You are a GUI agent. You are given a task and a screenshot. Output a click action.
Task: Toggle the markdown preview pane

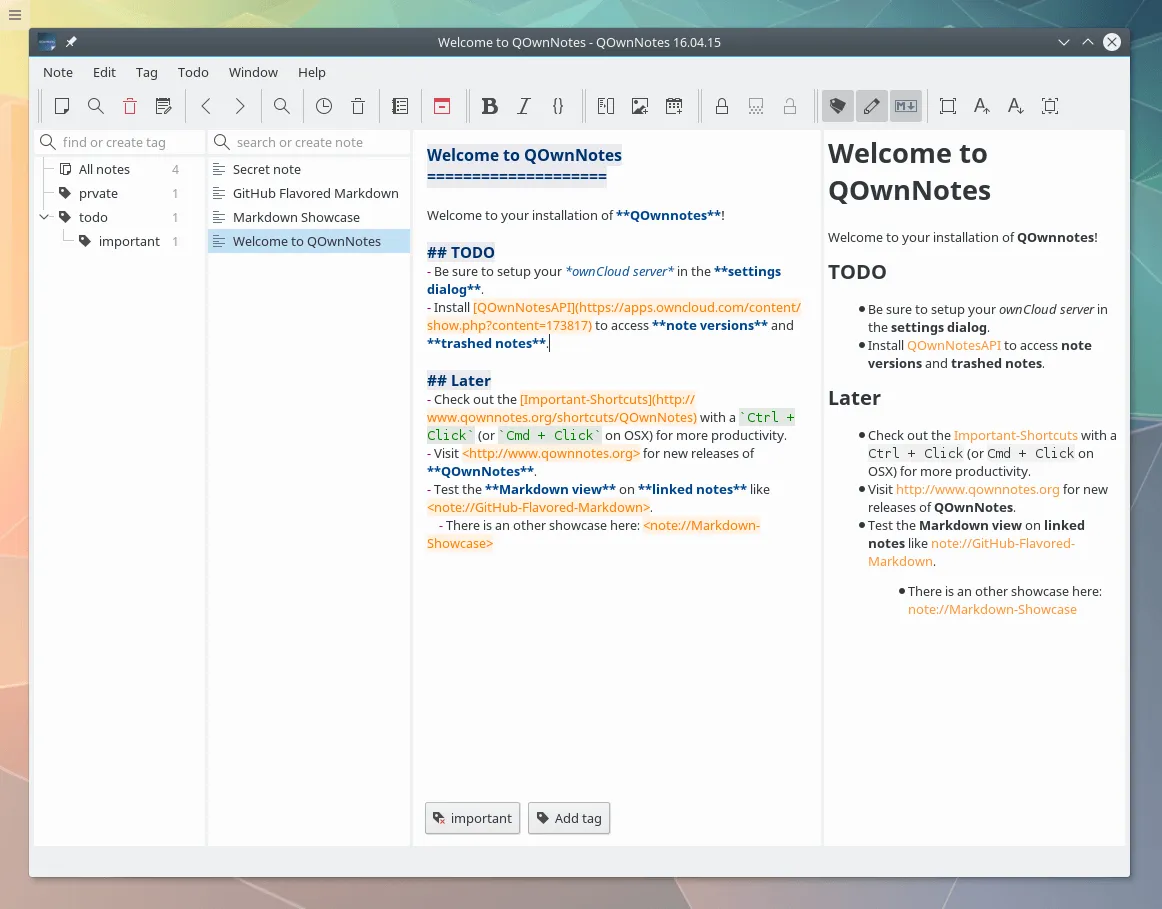pos(905,106)
